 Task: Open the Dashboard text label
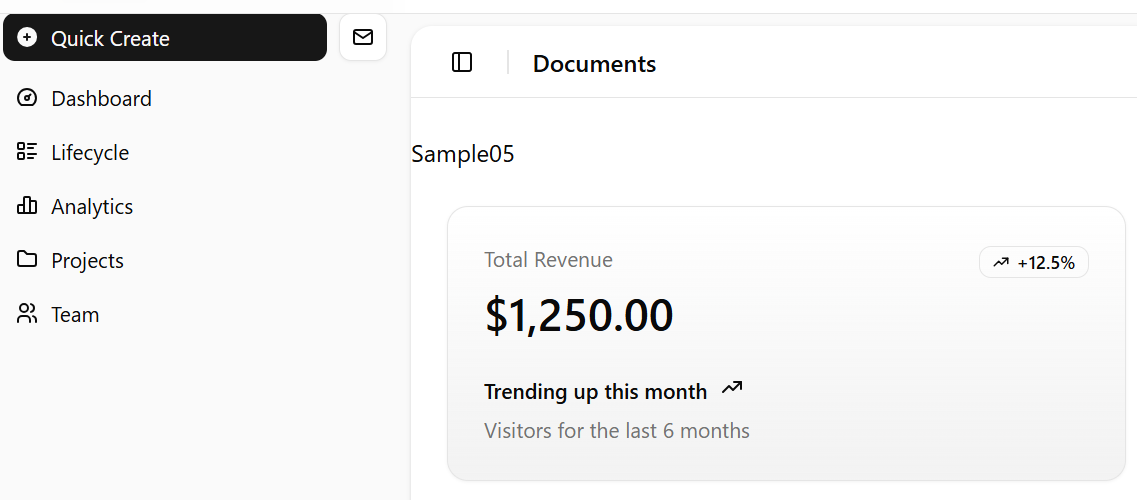(x=101, y=98)
